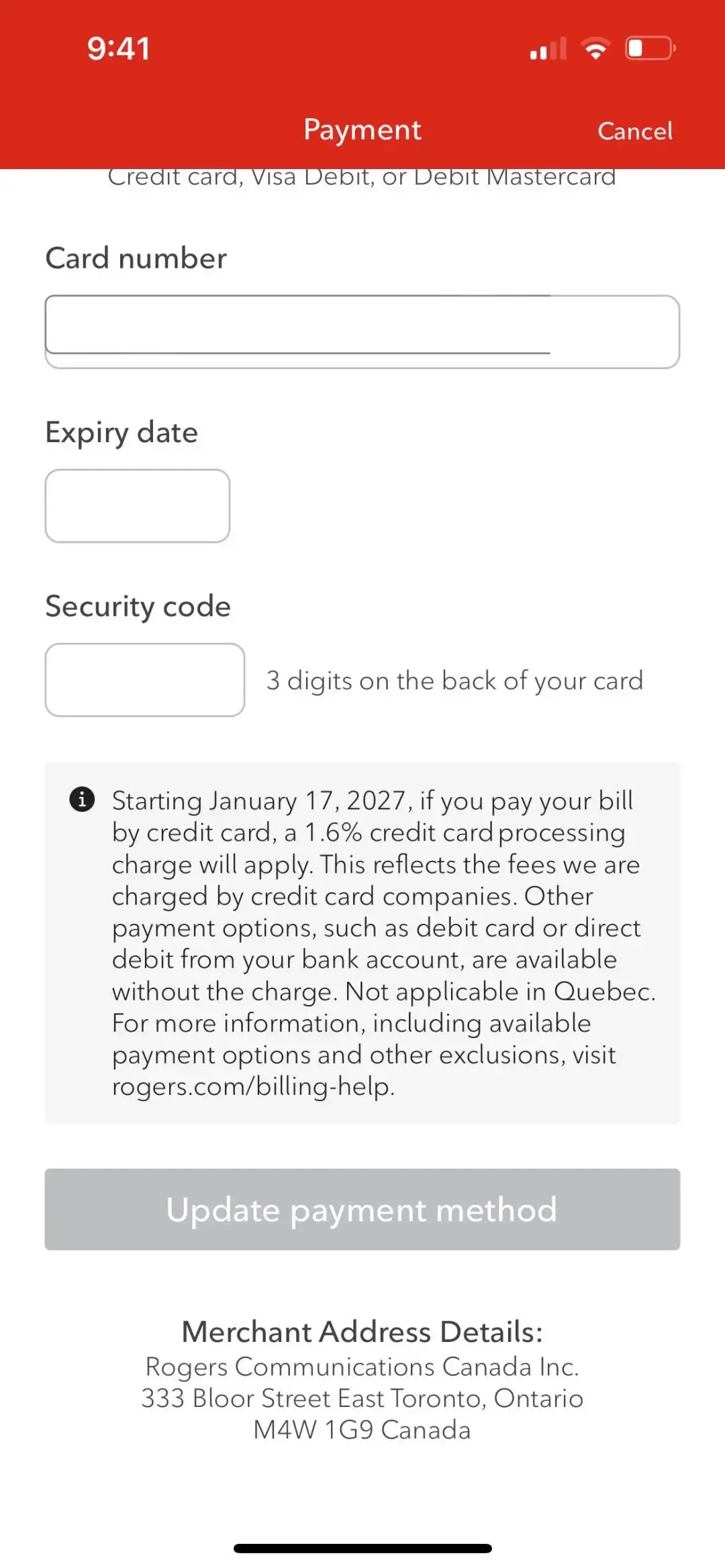725x1568 pixels.
Task: Click the Update payment method button
Action: coord(362,1209)
